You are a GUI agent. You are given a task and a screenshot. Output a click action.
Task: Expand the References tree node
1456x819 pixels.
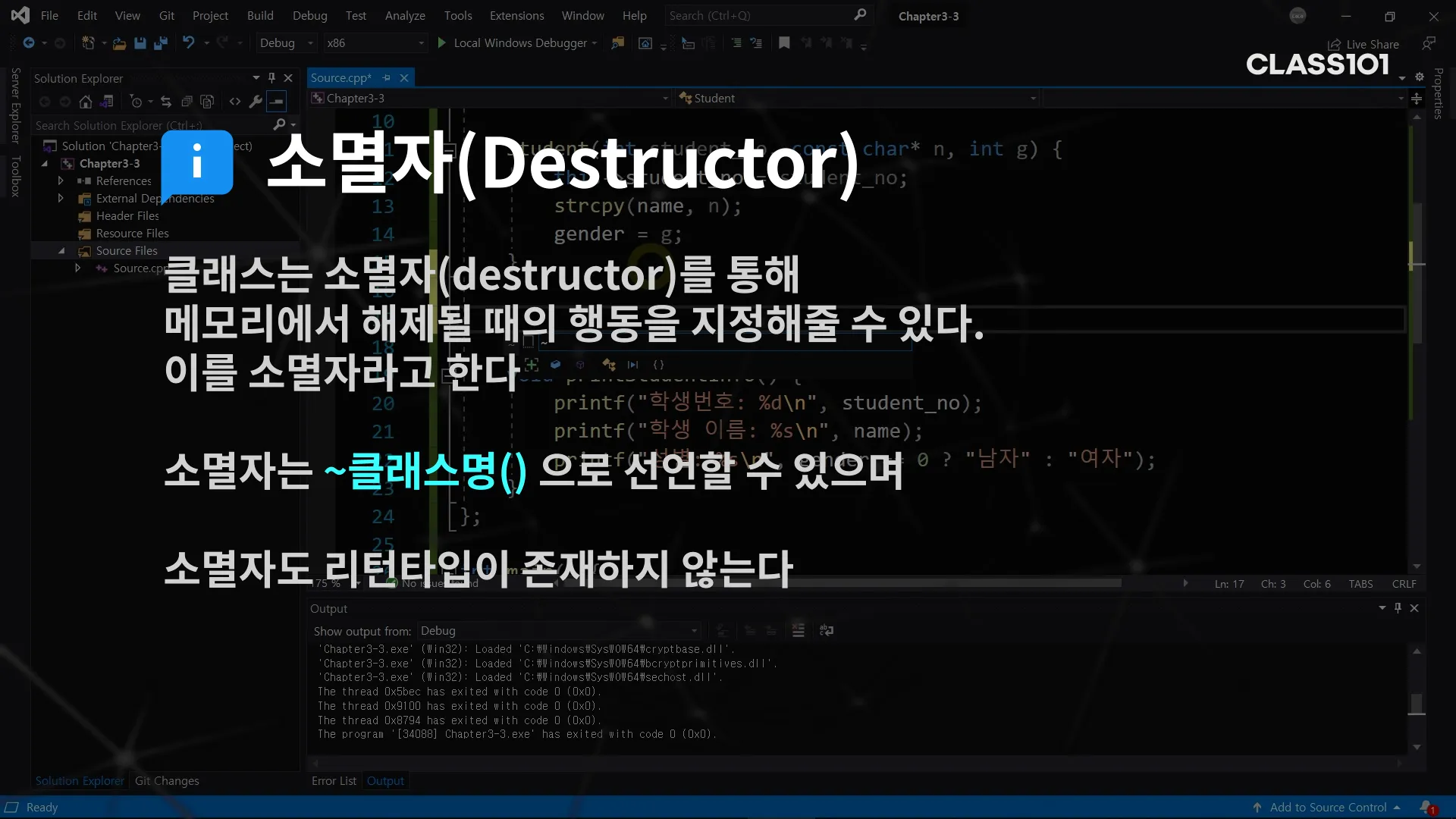click(x=61, y=181)
